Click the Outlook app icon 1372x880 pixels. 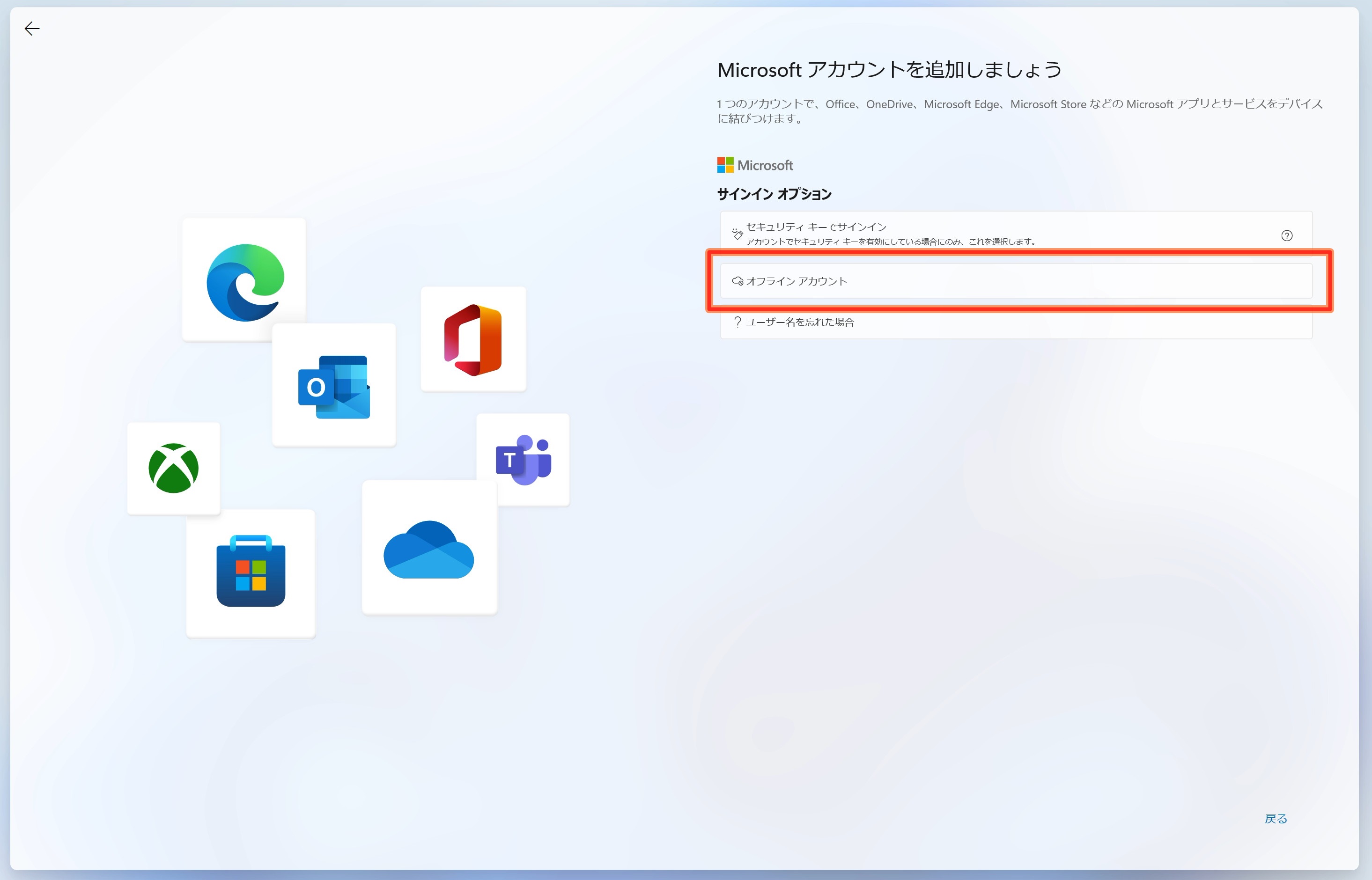click(334, 387)
